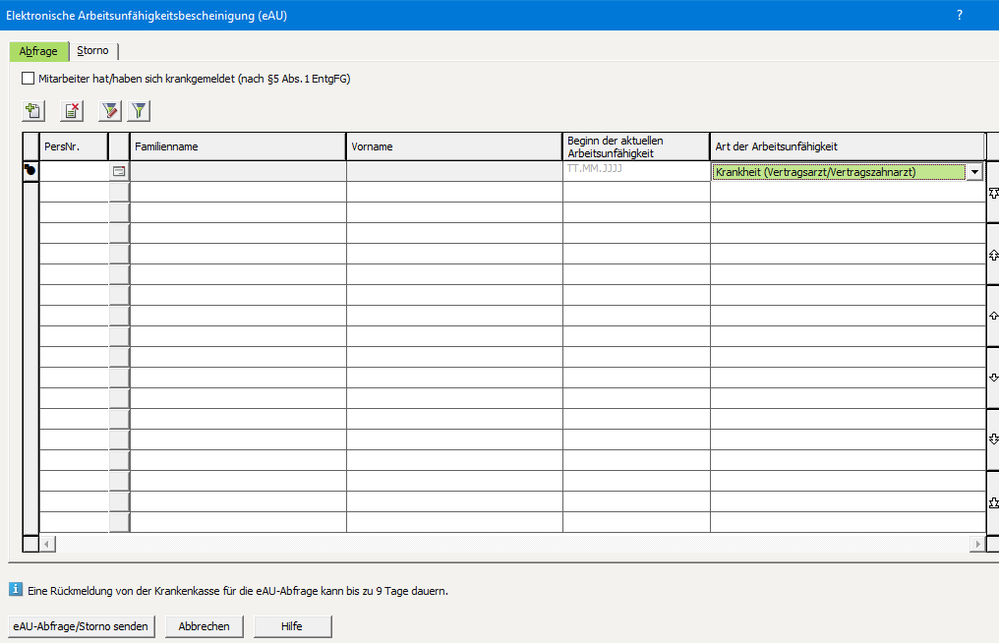Click the add new row icon
The image size is (999, 643).
click(x=34, y=111)
